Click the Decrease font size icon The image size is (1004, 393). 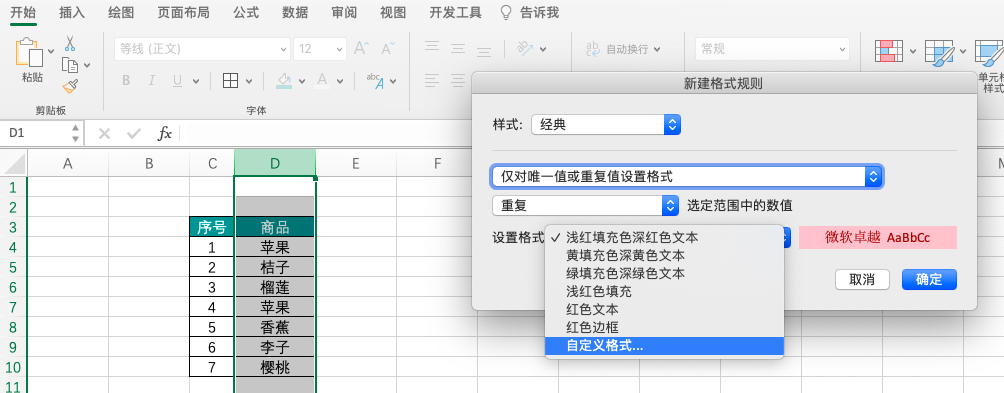click(x=387, y=49)
